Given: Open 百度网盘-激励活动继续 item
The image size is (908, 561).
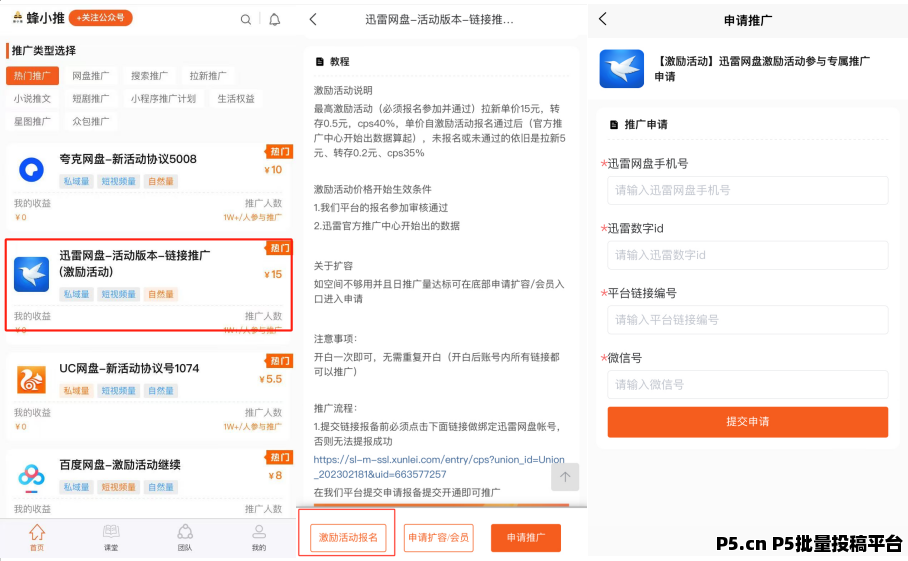Looking at the screenshot, I should 120,464.
